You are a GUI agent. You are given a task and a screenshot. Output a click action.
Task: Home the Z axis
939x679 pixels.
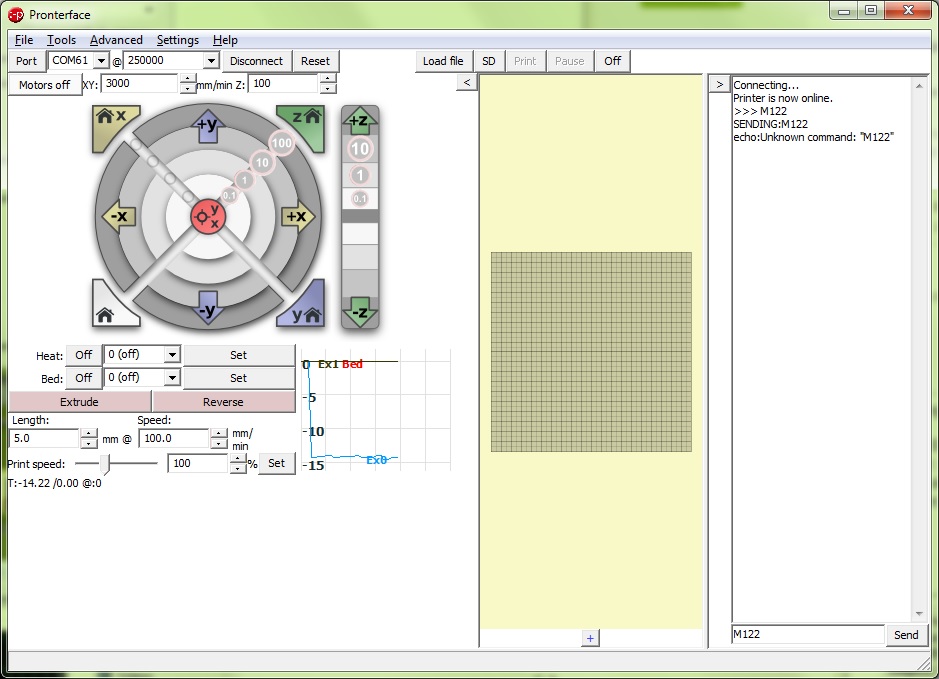[x=304, y=123]
